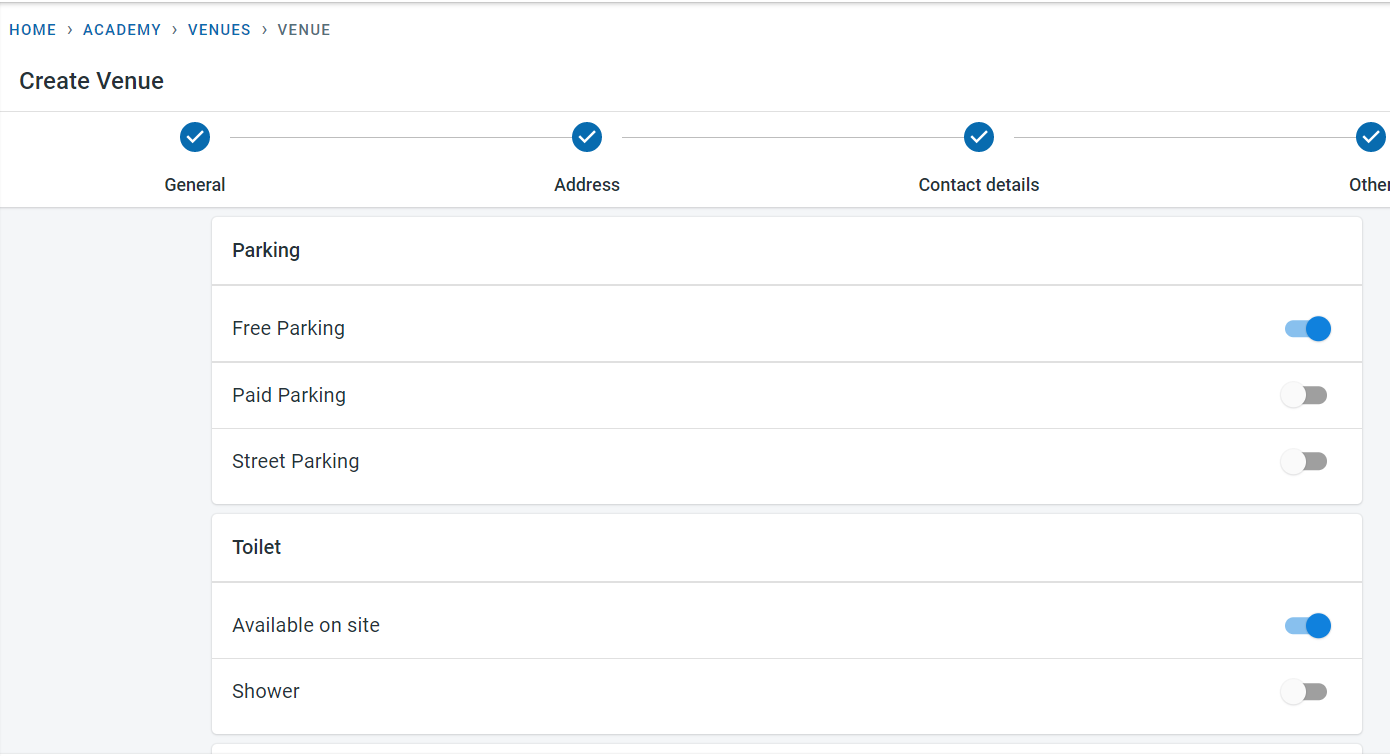Click the Contact details step checkmark icon
The width and height of the screenshot is (1390, 756).
(979, 137)
